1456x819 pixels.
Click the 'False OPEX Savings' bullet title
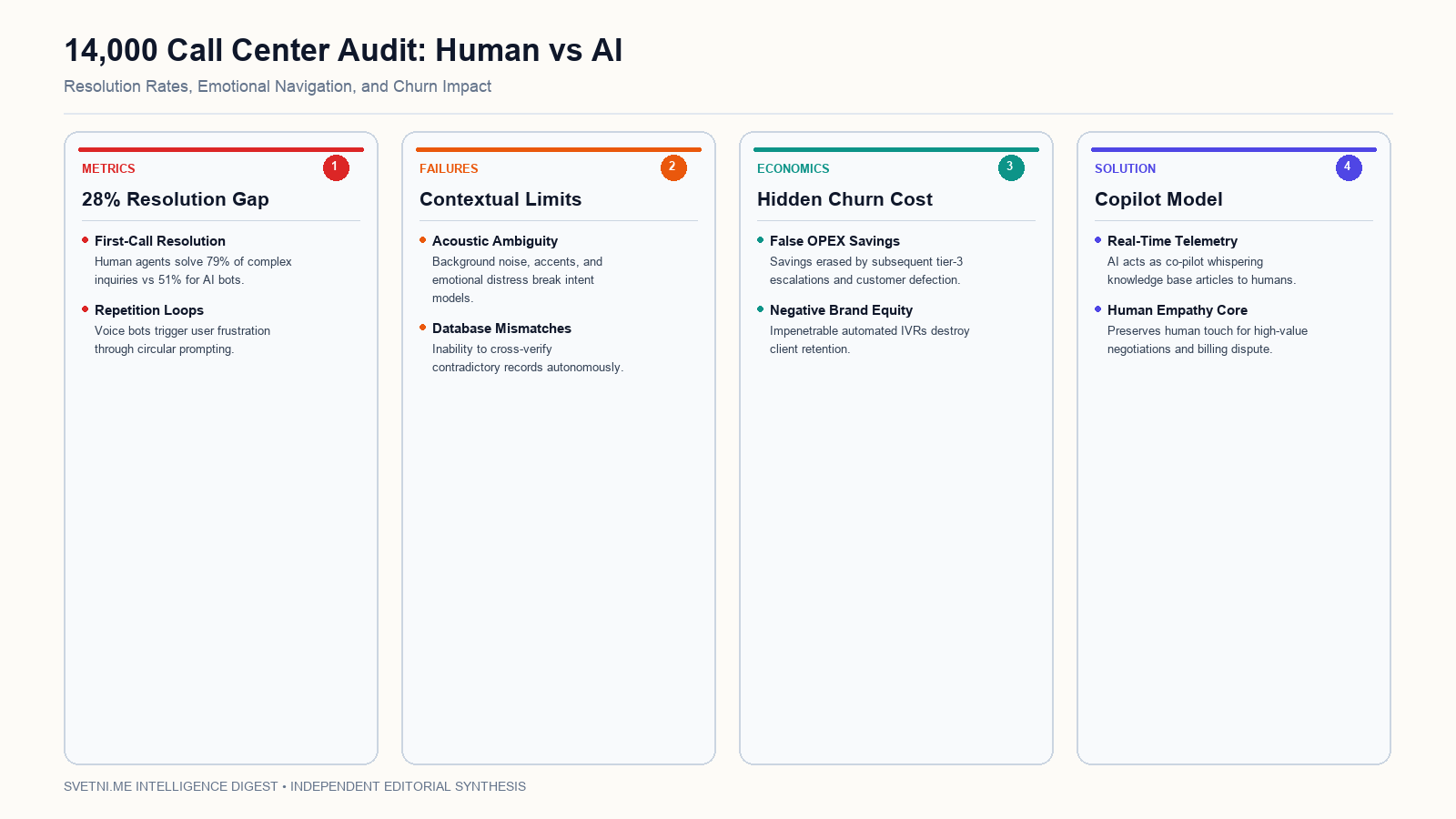[834, 241]
